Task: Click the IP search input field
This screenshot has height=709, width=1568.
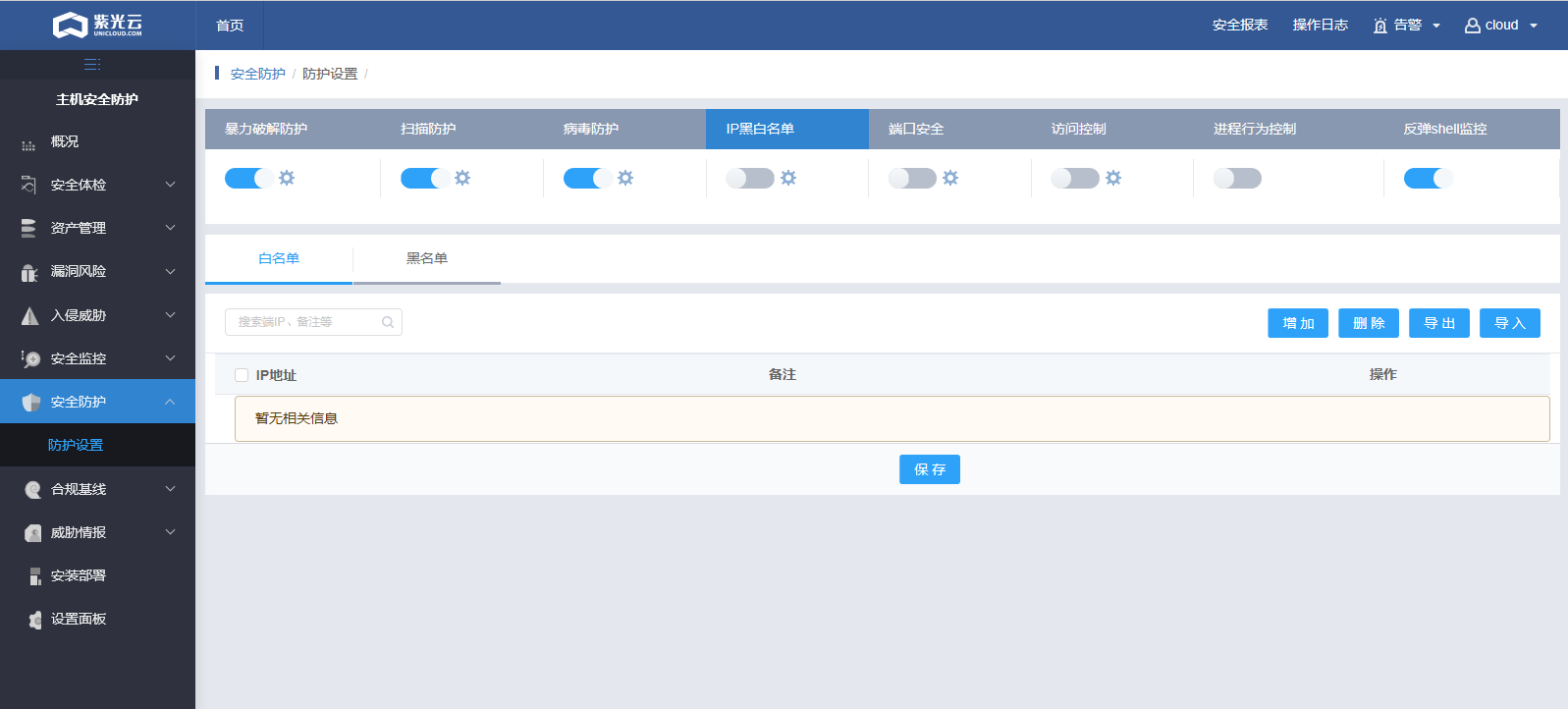Action: (x=313, y=322)
